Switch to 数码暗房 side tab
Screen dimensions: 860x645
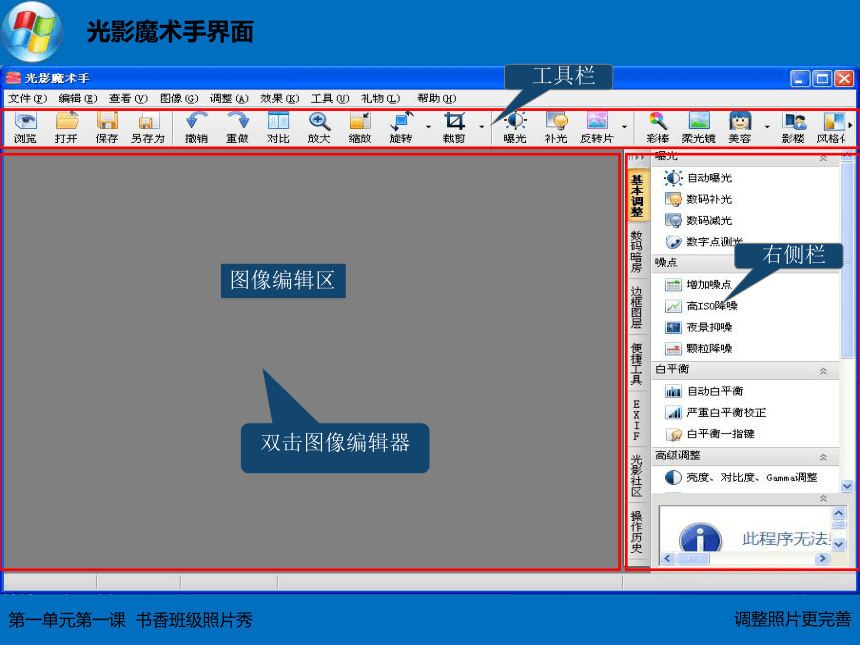click(637, 251)
